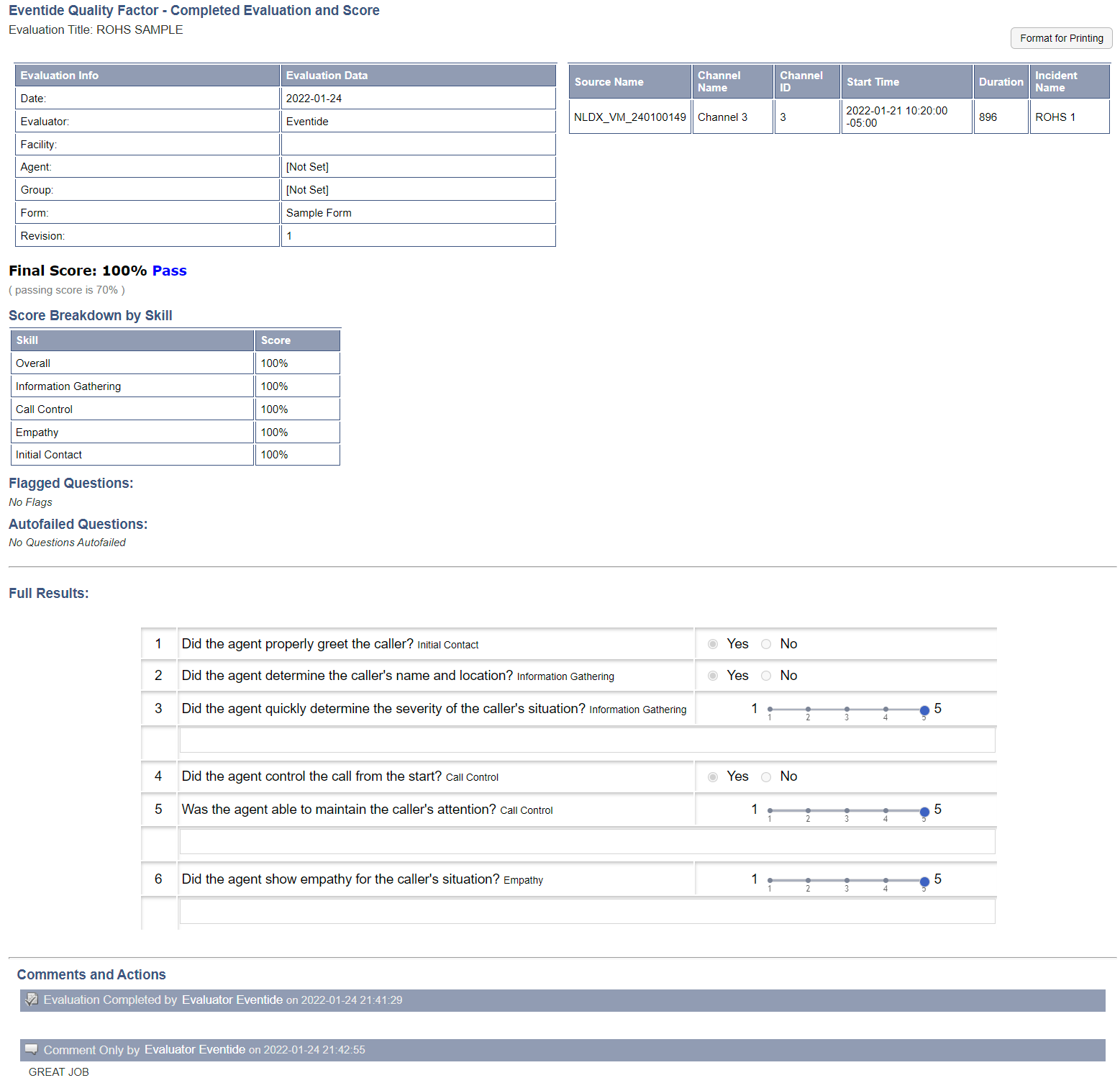Click Evaluator Eventide in the completion bar
The width and height of the screenshot is (1120, 1083).
(x=232, y=1000)
